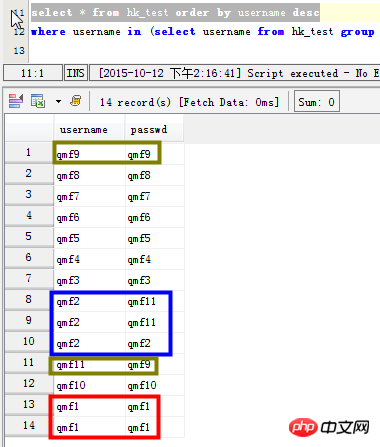The height and width of the screenshot is (447, 380).
Task: Click passwd cell qmf1 in row 13
Action: (155, 406)
